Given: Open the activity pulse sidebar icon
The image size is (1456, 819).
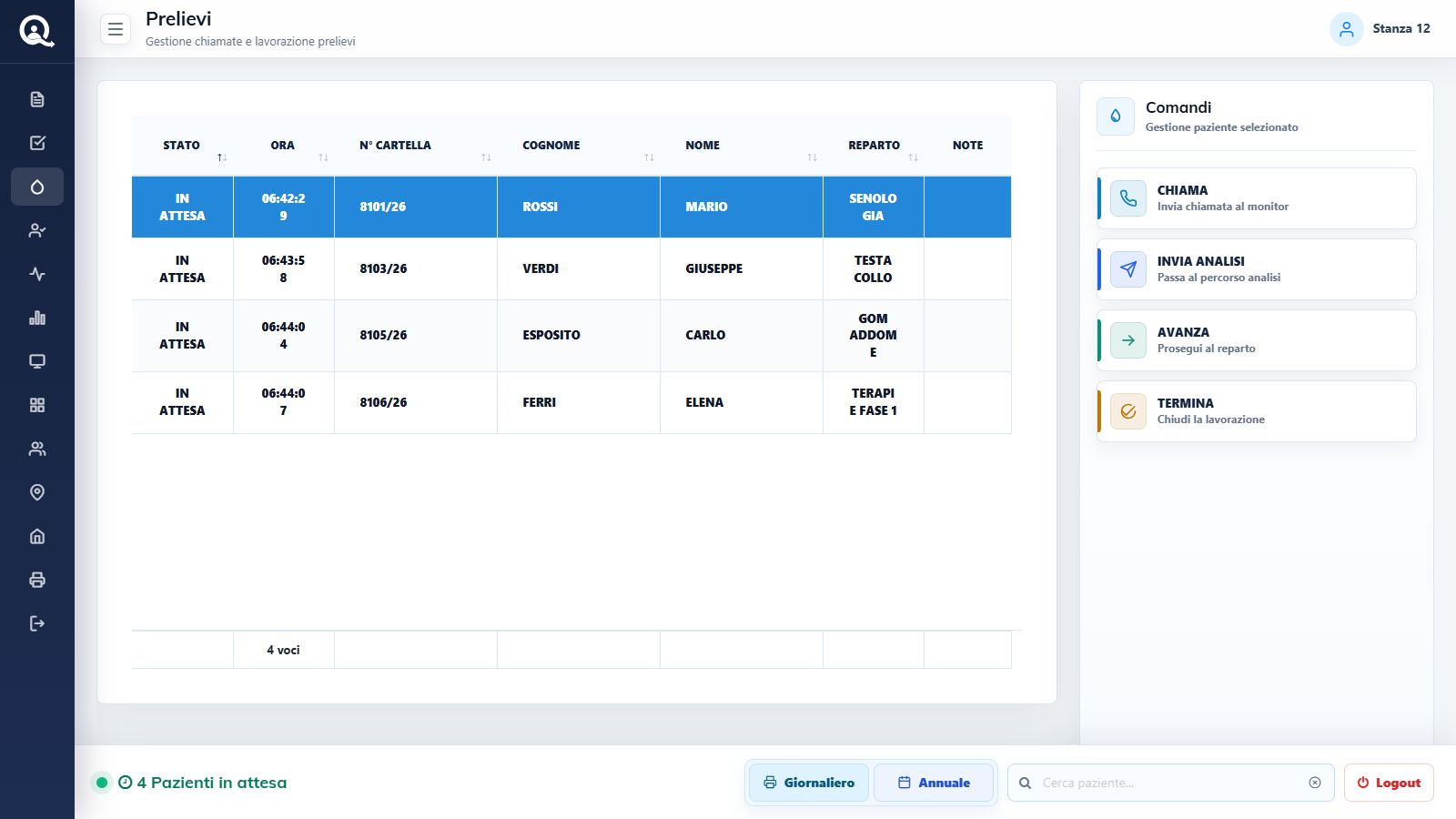Looking at the screenshot, I should [37, 274].
